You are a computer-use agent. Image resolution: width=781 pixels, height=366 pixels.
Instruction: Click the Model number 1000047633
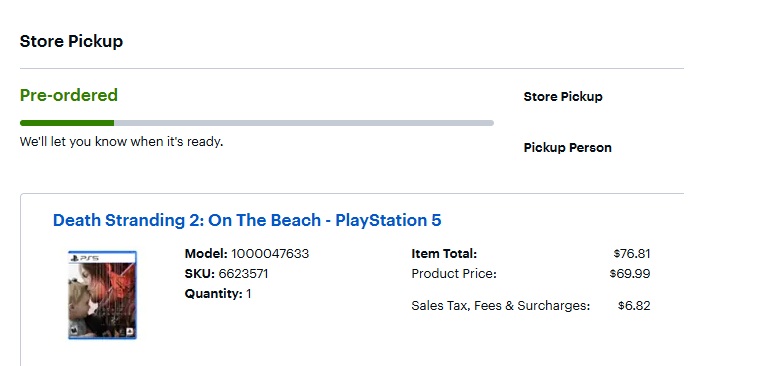click(270, 253)
